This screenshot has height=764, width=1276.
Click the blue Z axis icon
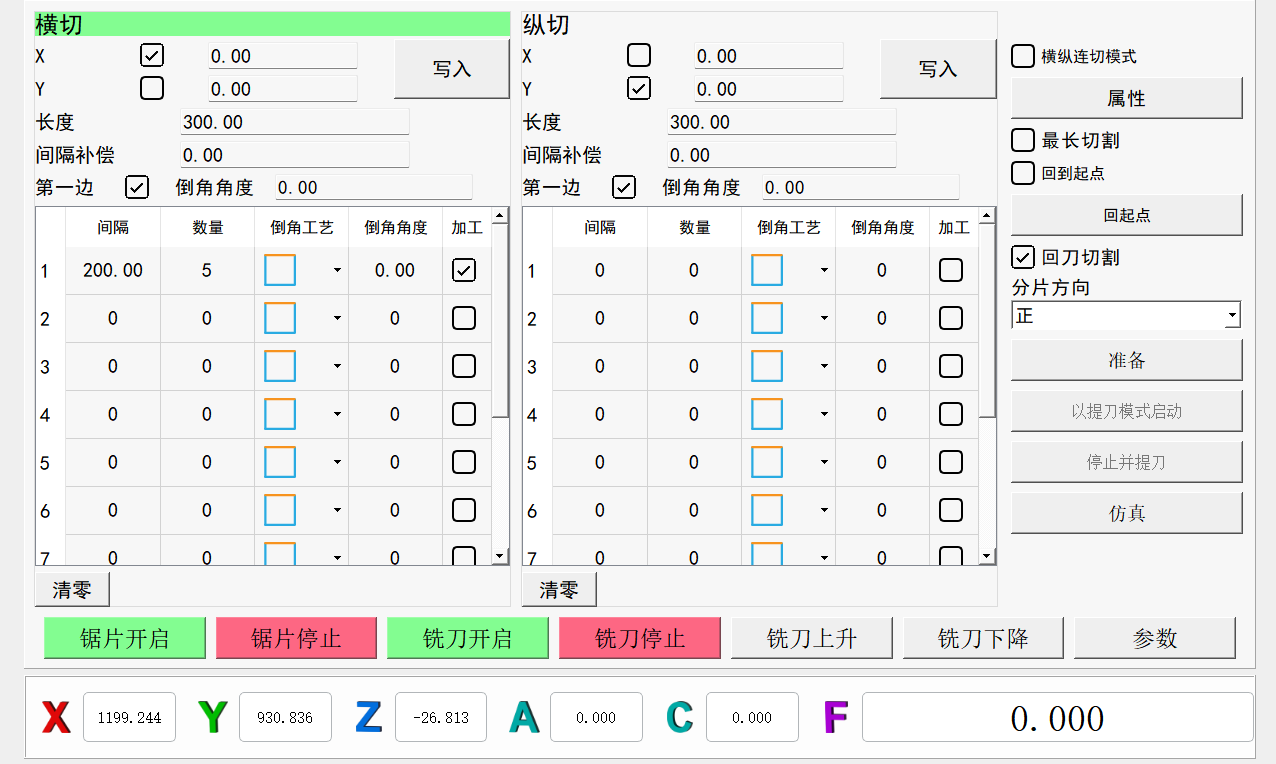pos(368,717)
